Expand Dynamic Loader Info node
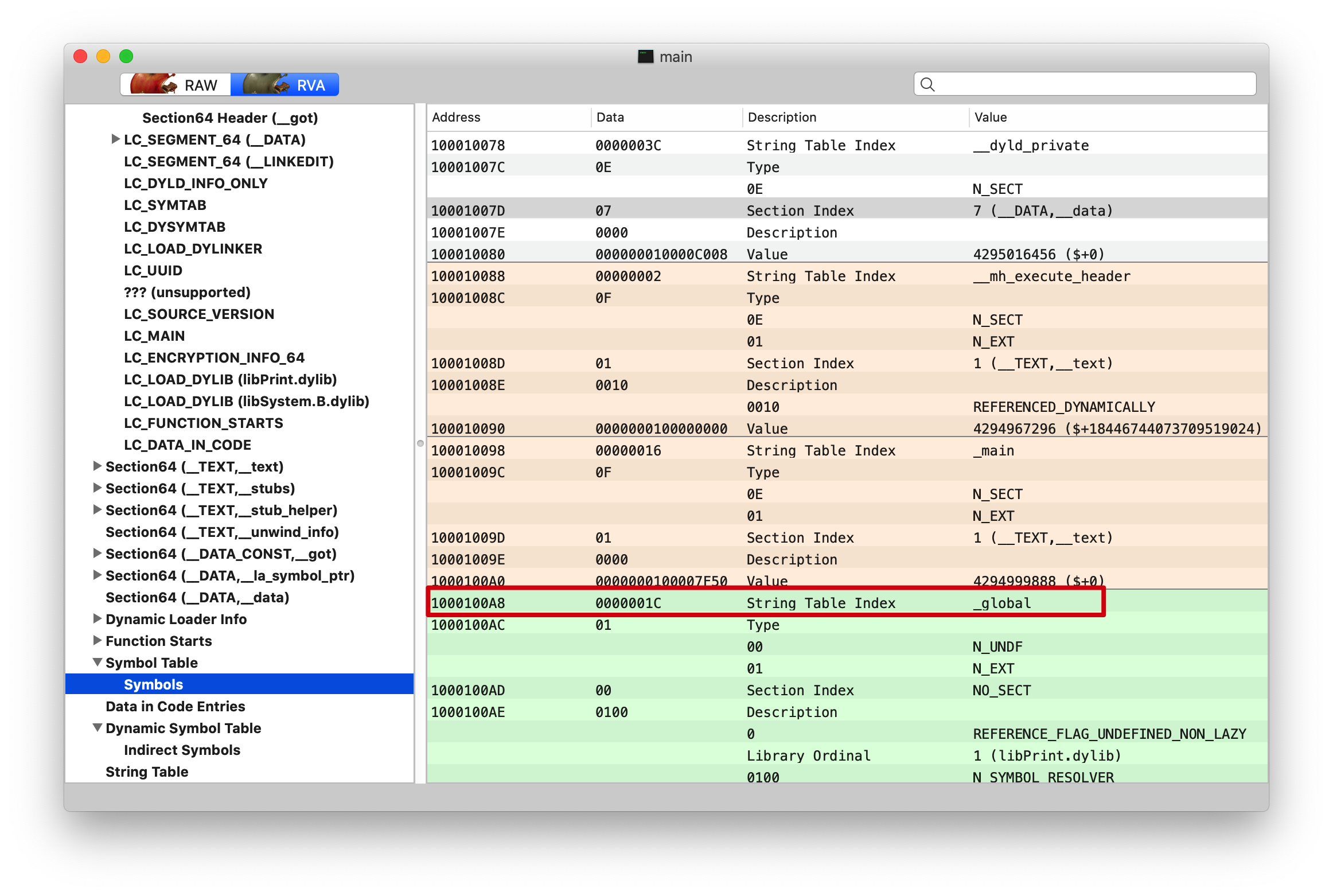The image size is (1333, 896). [x=97, y=619]
